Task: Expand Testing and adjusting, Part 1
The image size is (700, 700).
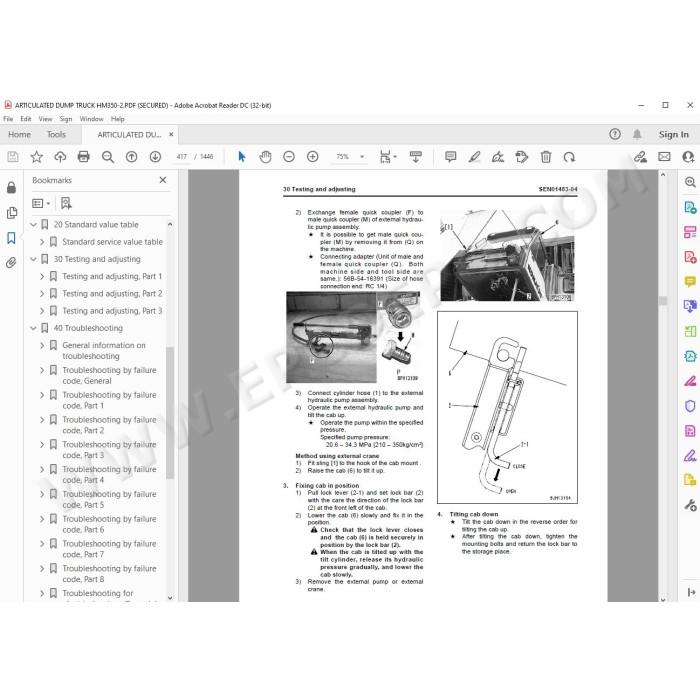Action: tap(42, 276)
